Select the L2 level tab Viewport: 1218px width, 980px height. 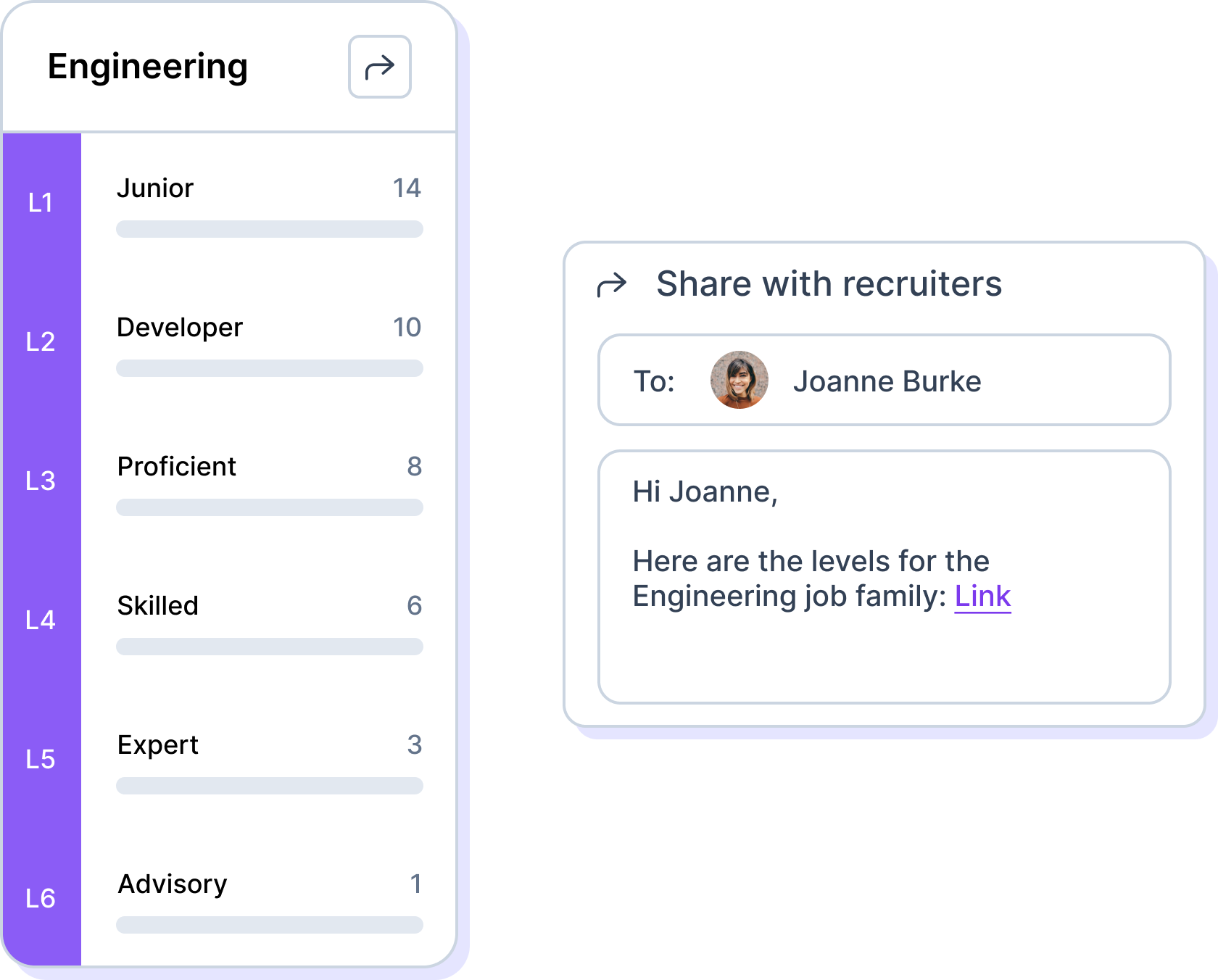(x=41, y=342)
